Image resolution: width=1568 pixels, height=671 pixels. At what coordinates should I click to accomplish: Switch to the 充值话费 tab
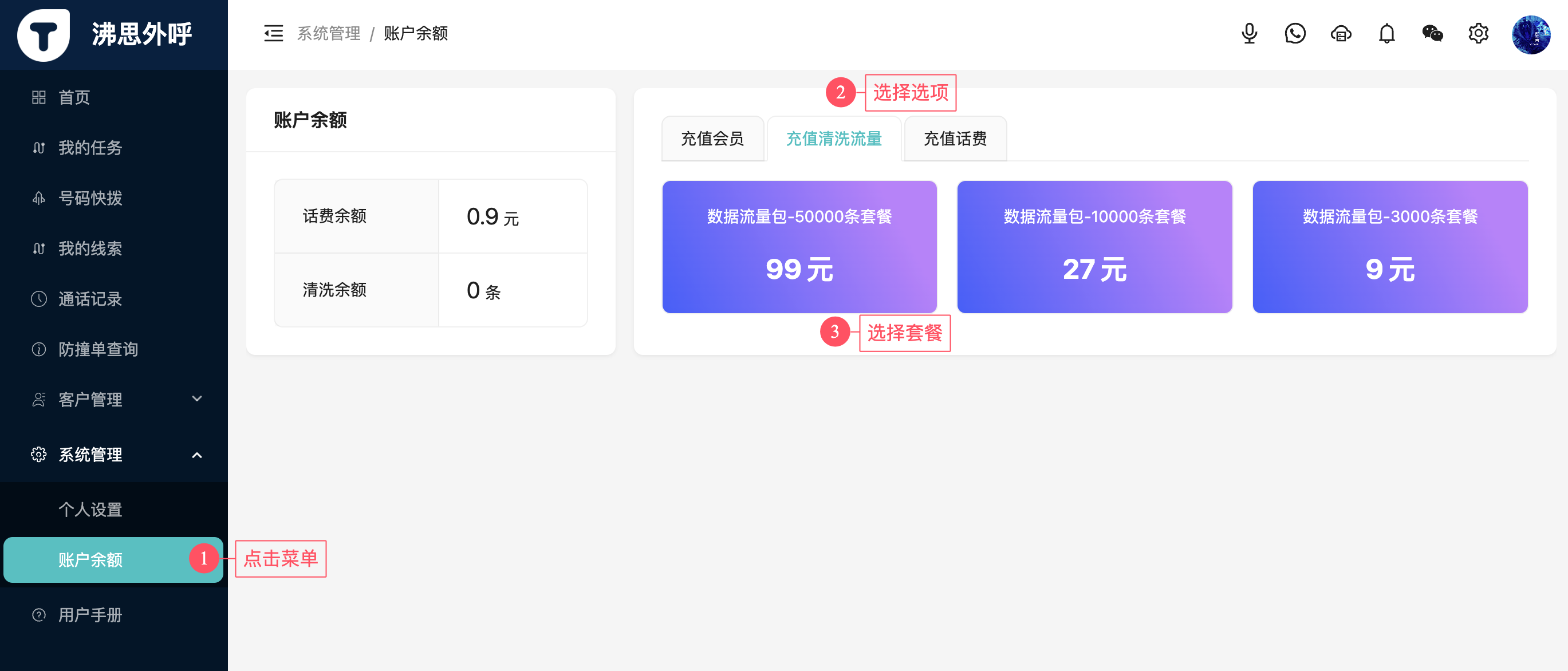click(x=955, y=139)
